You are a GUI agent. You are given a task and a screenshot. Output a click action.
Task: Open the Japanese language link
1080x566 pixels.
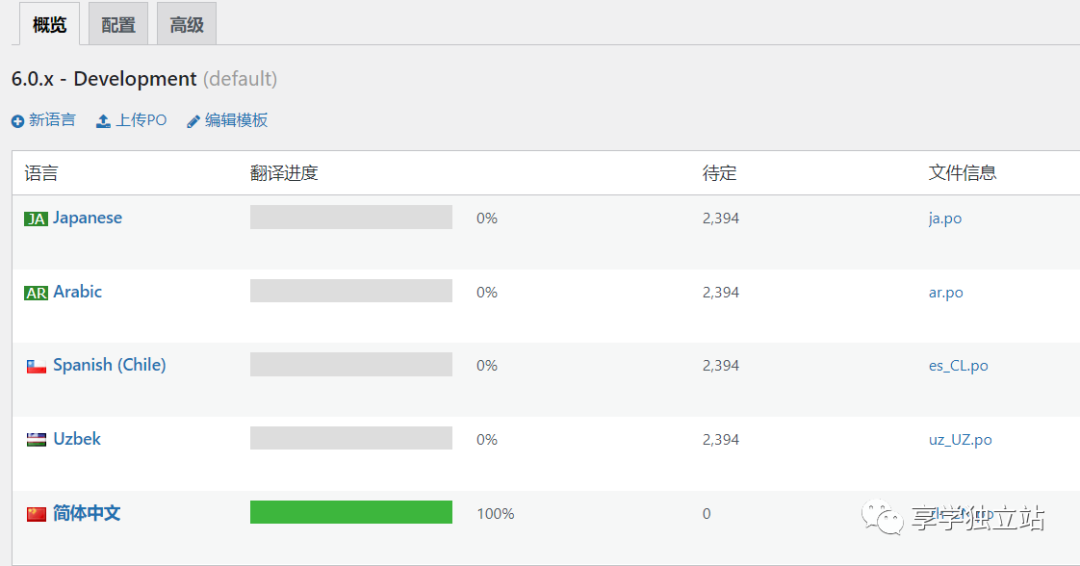87,218
